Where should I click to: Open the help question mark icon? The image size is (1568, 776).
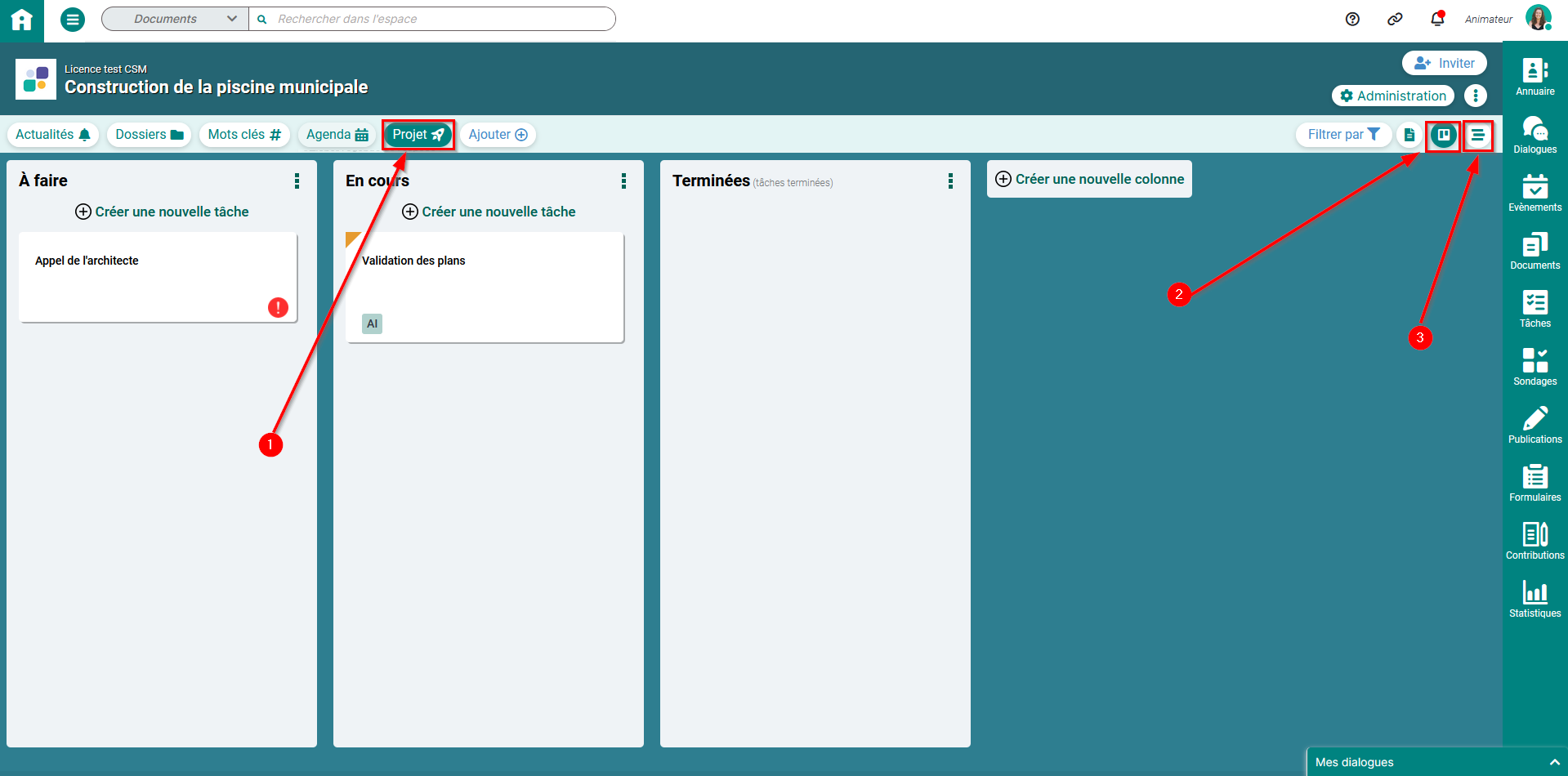pyautogui.click(x=1352, y=19)
